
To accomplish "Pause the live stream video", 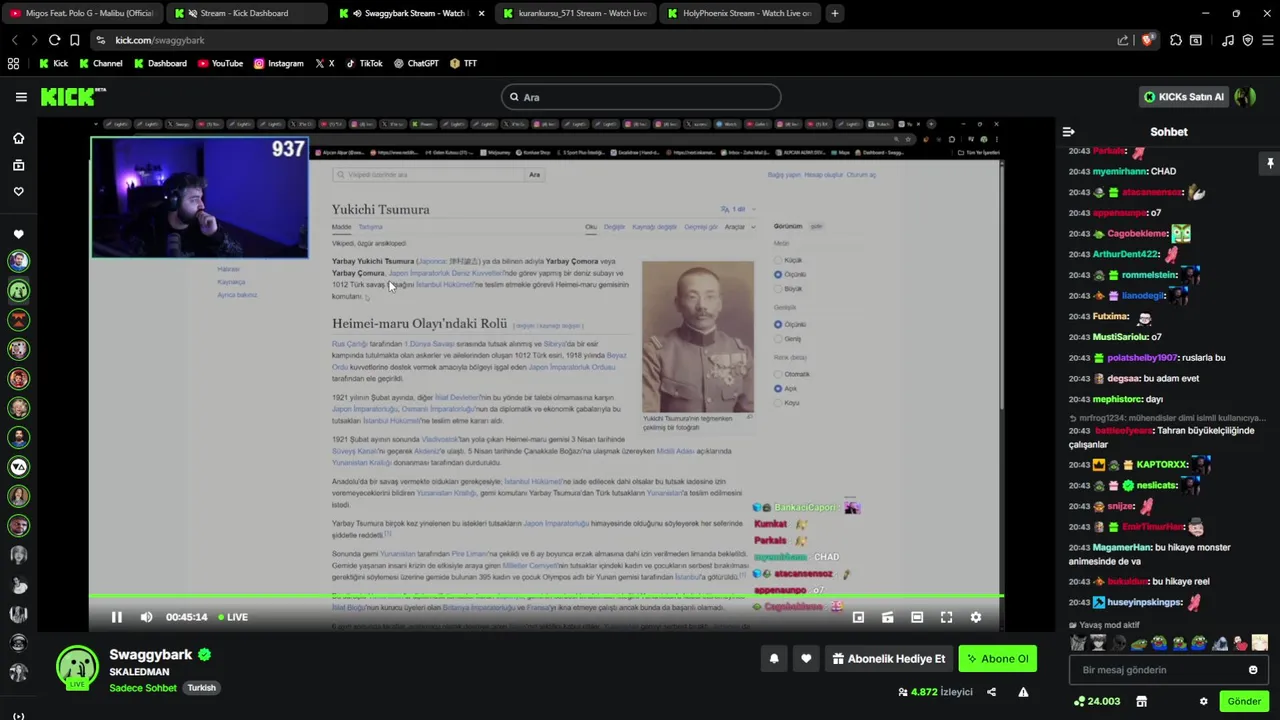I will 116,617.
